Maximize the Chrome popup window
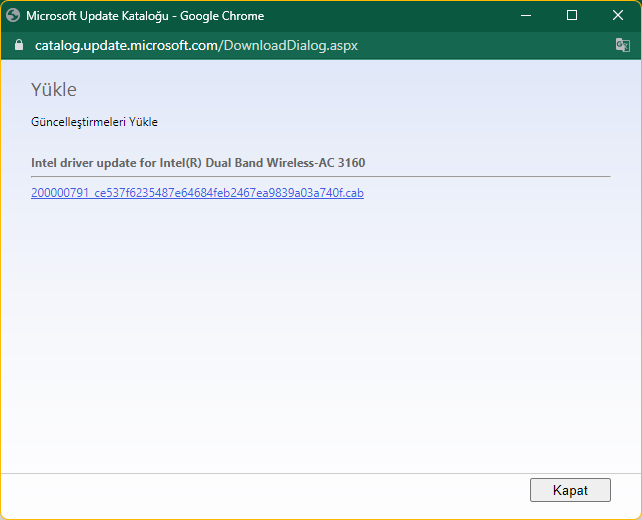This screenshot has width=642, height=520. tap(572, 16)
